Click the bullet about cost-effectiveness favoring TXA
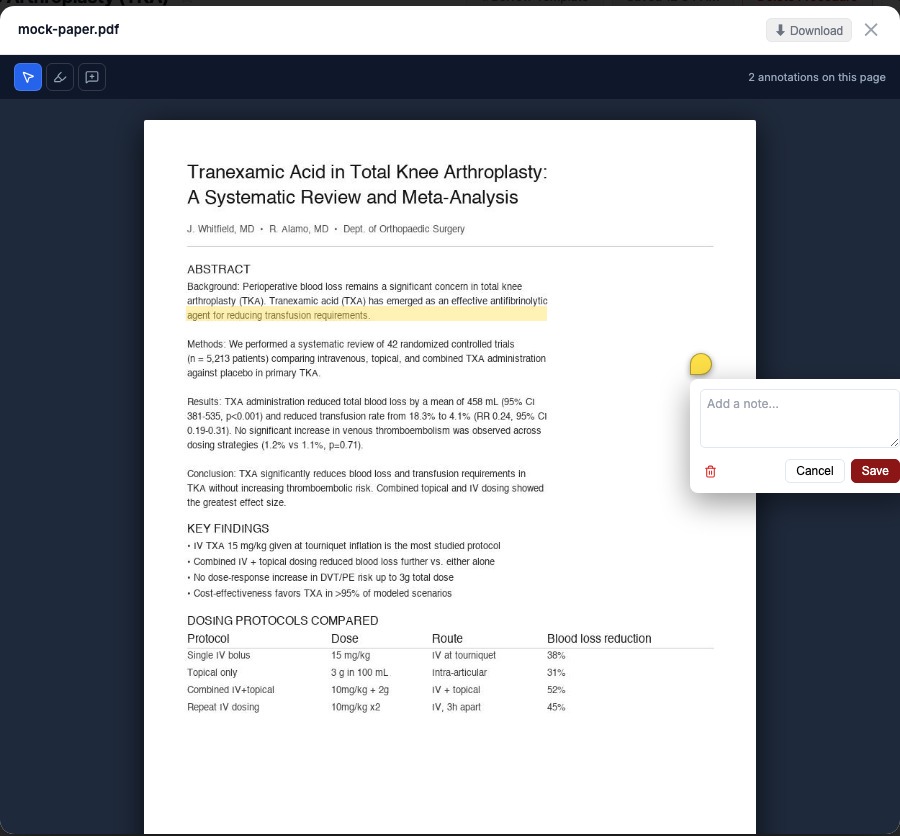 pos(320,593)
